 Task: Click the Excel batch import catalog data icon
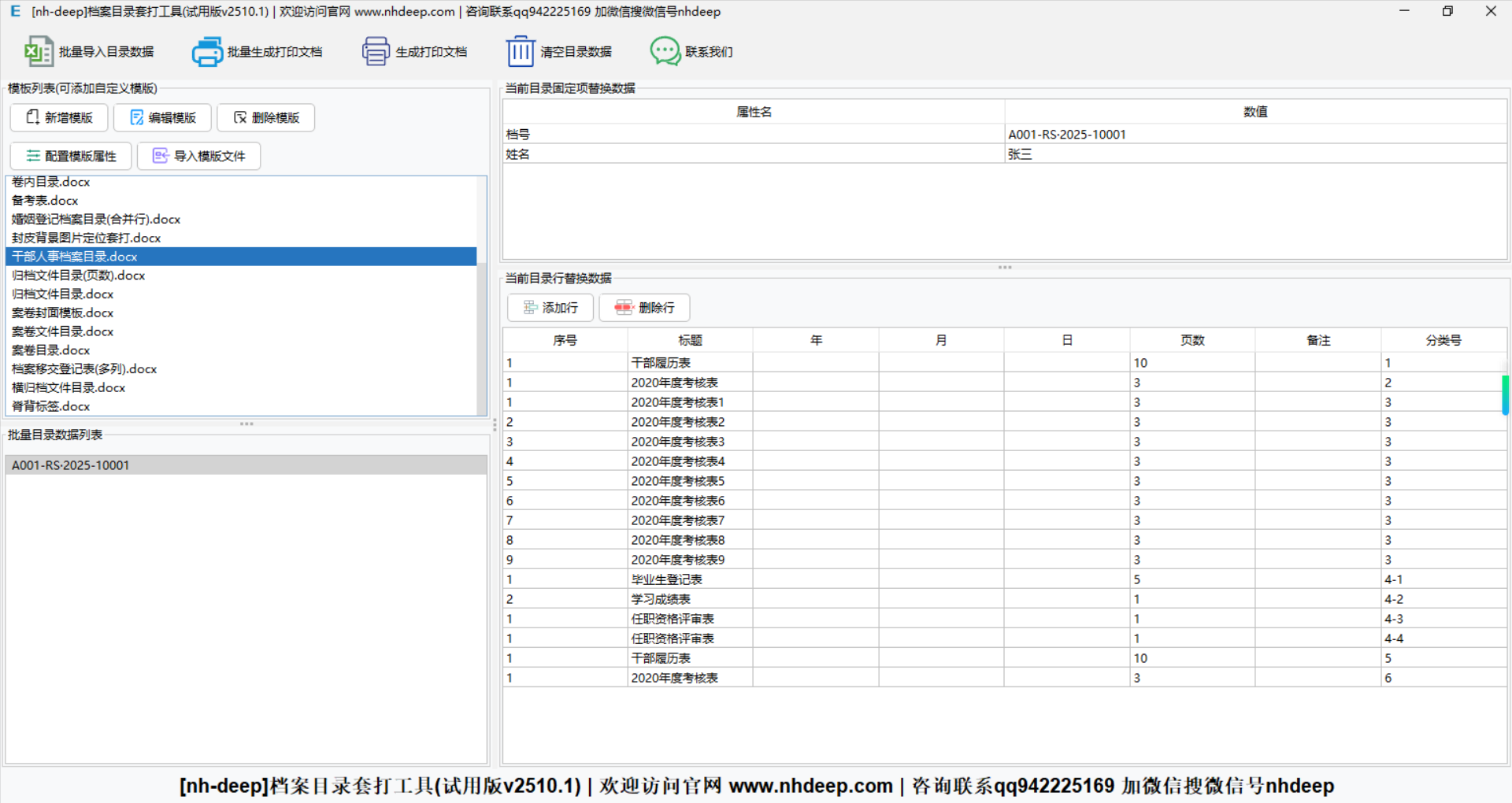coord(39,52)
